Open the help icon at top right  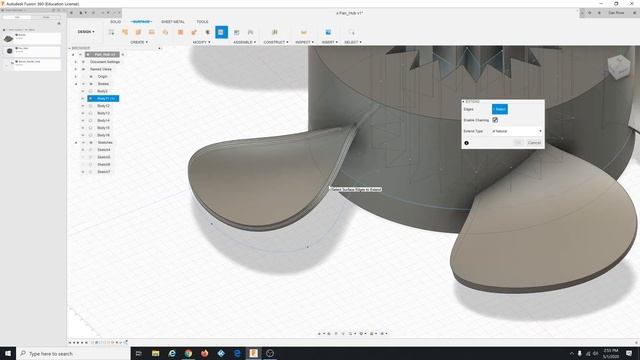click(634, 13)
